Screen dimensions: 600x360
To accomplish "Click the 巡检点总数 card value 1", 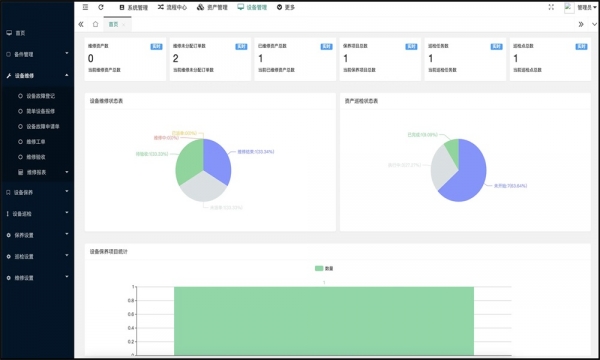I will pyautogui.click(x=515, y=58).
